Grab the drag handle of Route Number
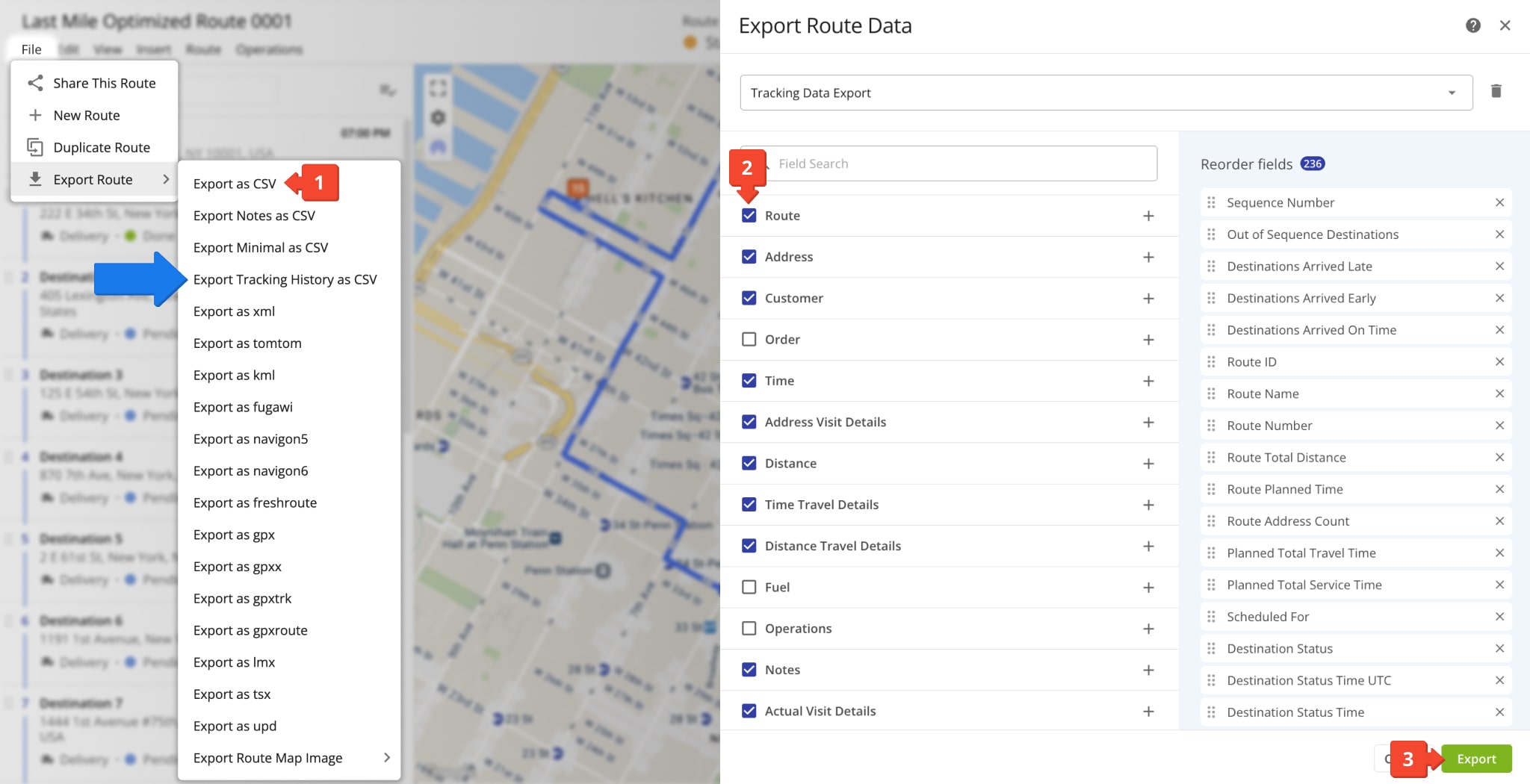Viewport: 1530px width, 784px height. pos(1211,426)
